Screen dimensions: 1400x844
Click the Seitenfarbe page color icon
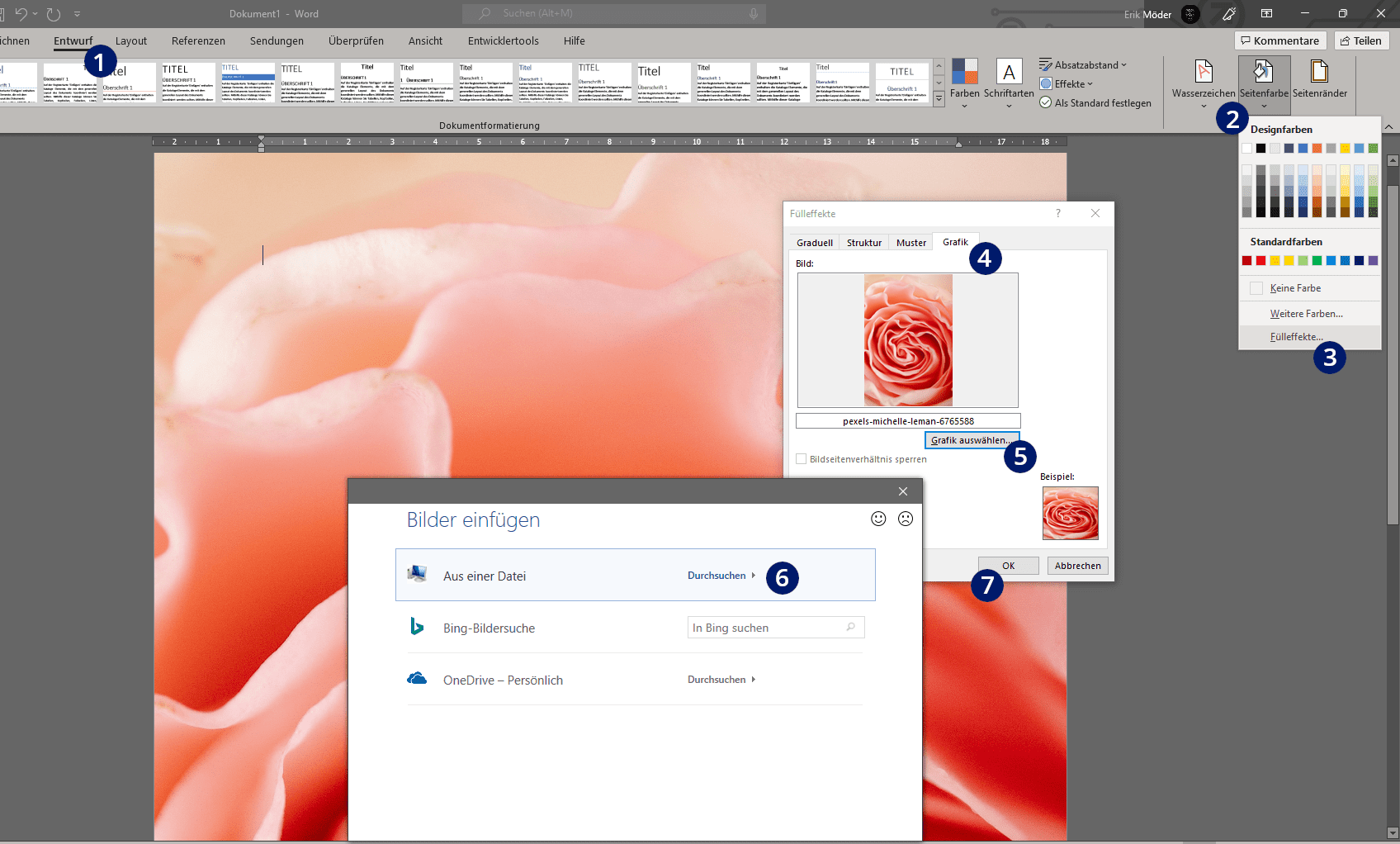coord(1263,73)
